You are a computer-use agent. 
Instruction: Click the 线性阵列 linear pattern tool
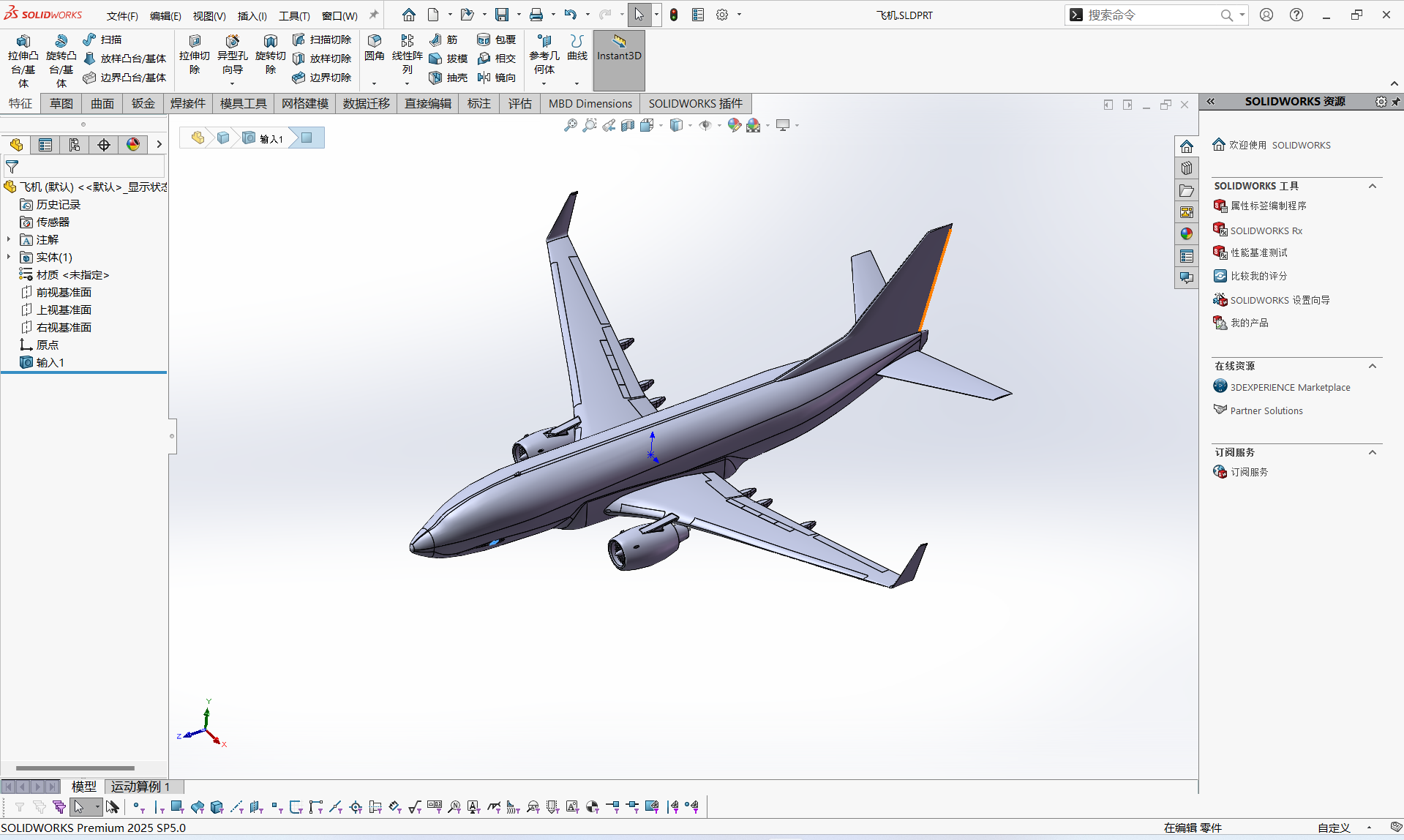tap(408, 55)
